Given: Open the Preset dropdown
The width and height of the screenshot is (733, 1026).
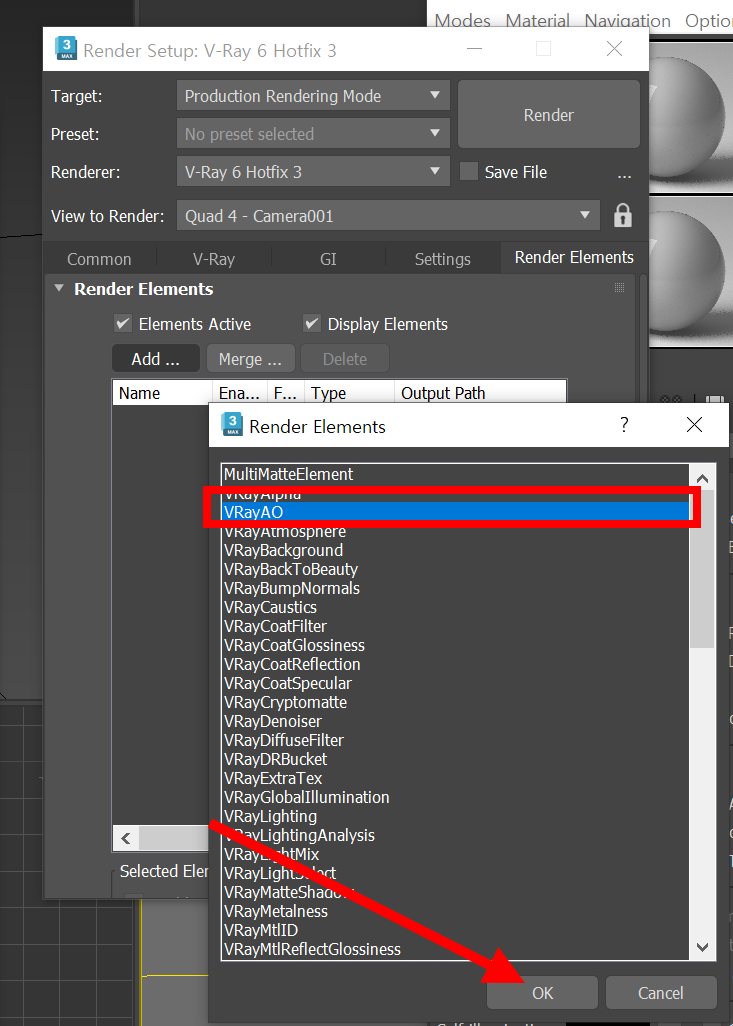Looking at the screenshot, I should (x=313, y=133).
